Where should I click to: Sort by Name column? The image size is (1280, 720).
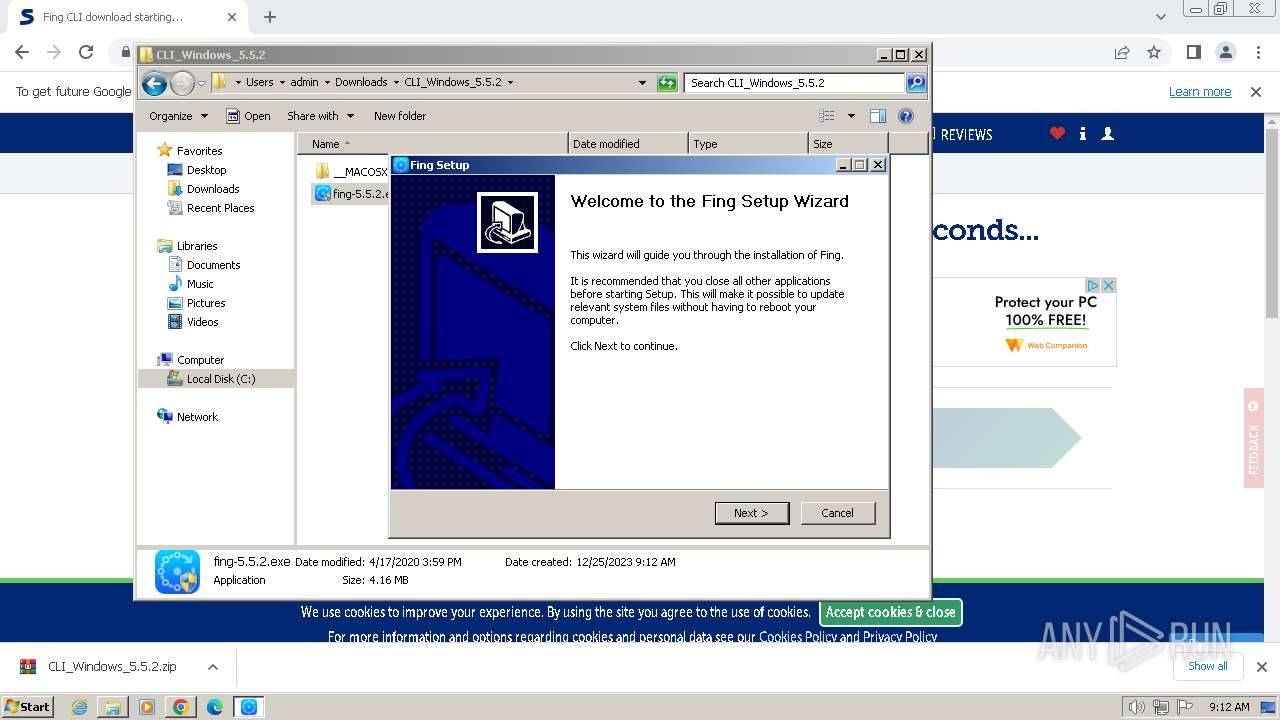(432, 144)
